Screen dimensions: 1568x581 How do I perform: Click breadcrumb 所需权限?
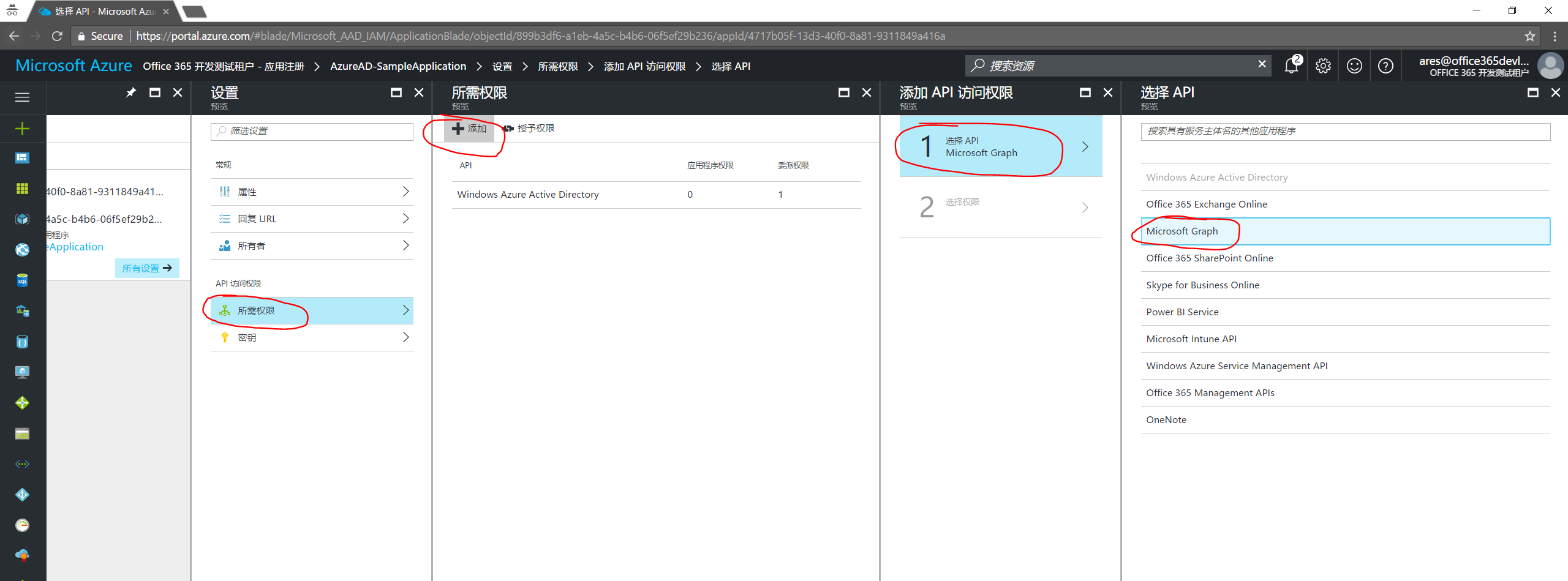click(x=557, y=66)
